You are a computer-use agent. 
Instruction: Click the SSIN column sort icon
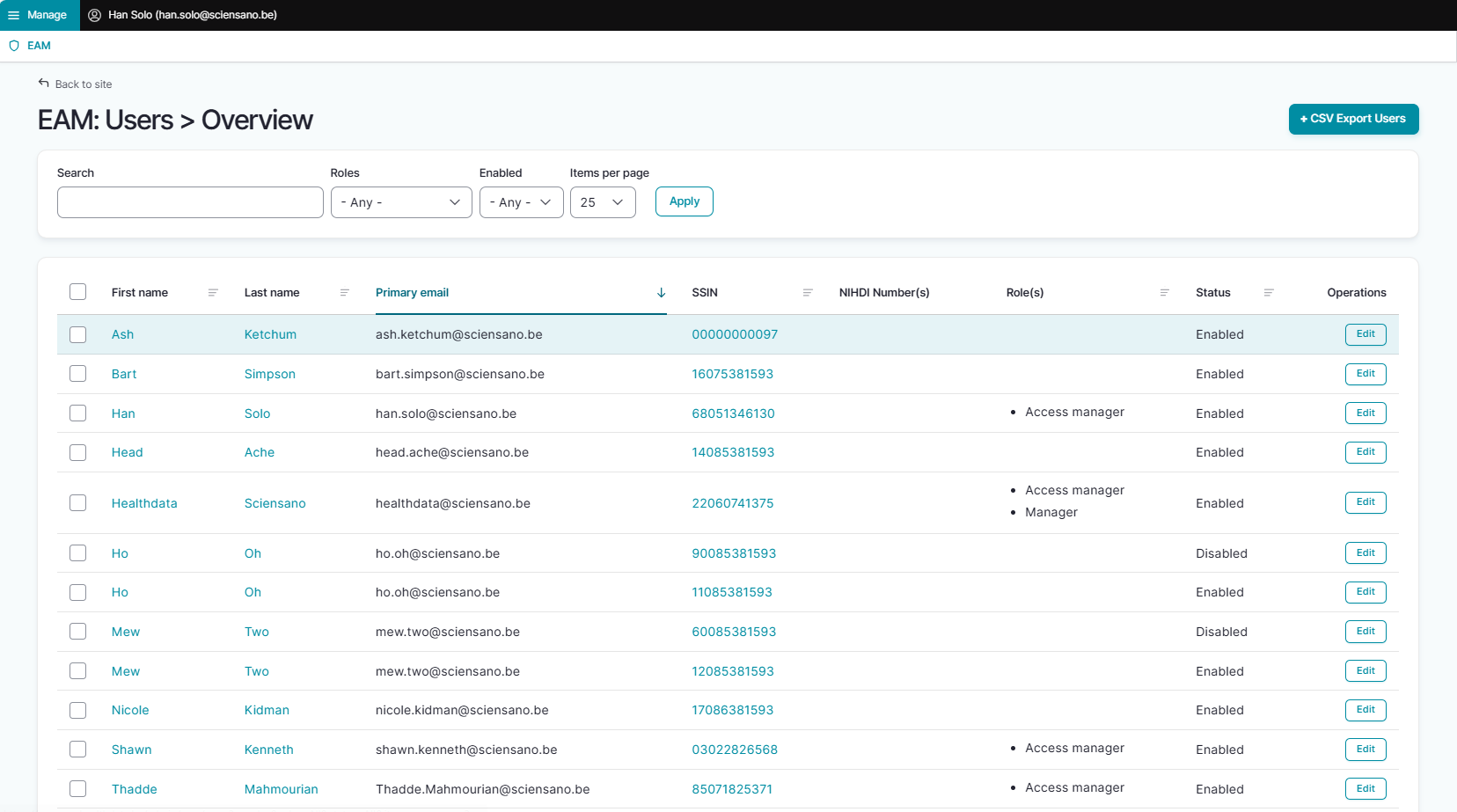tap(808, 293)
